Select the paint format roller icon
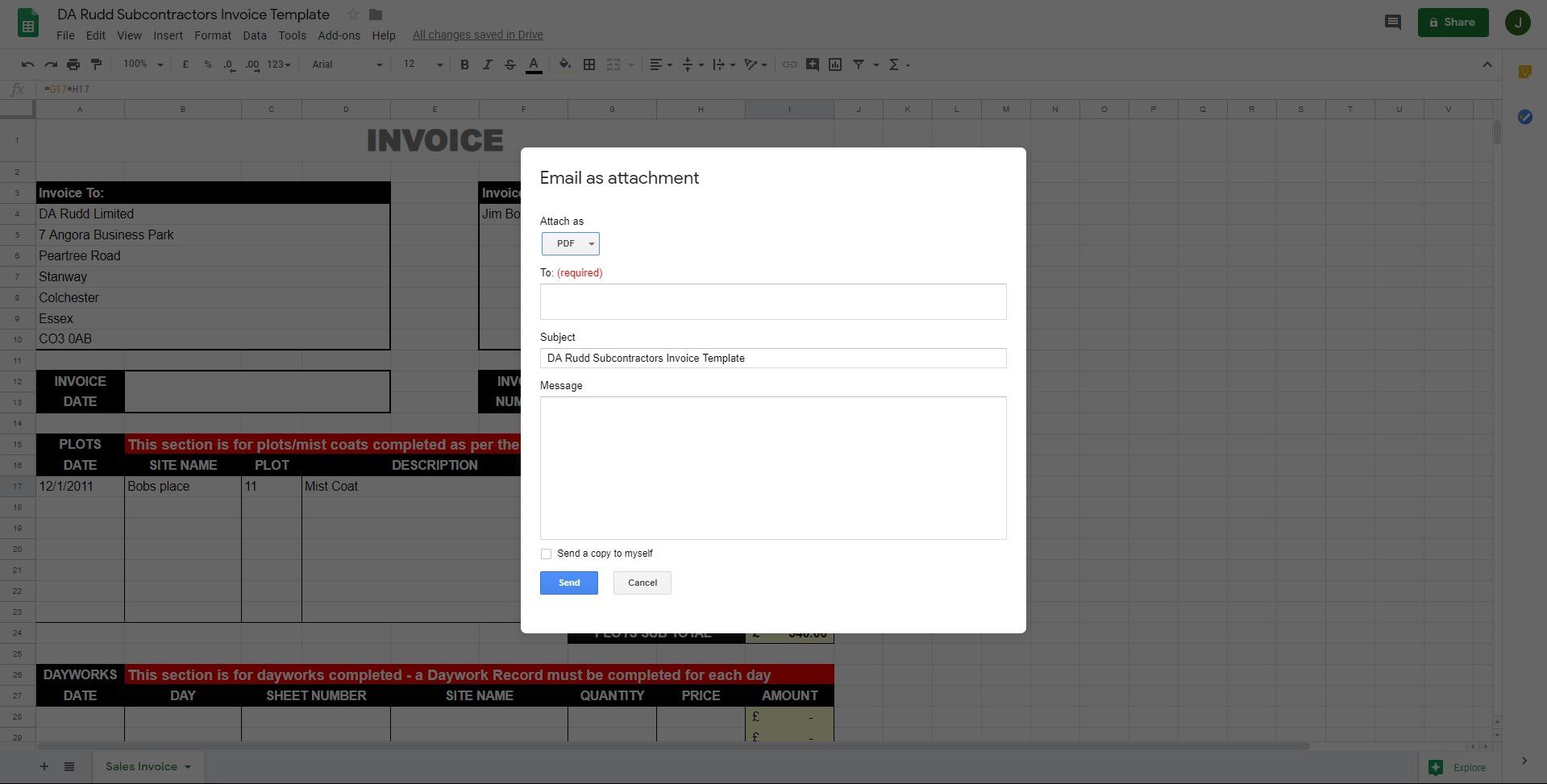 [x=96, y=64]
